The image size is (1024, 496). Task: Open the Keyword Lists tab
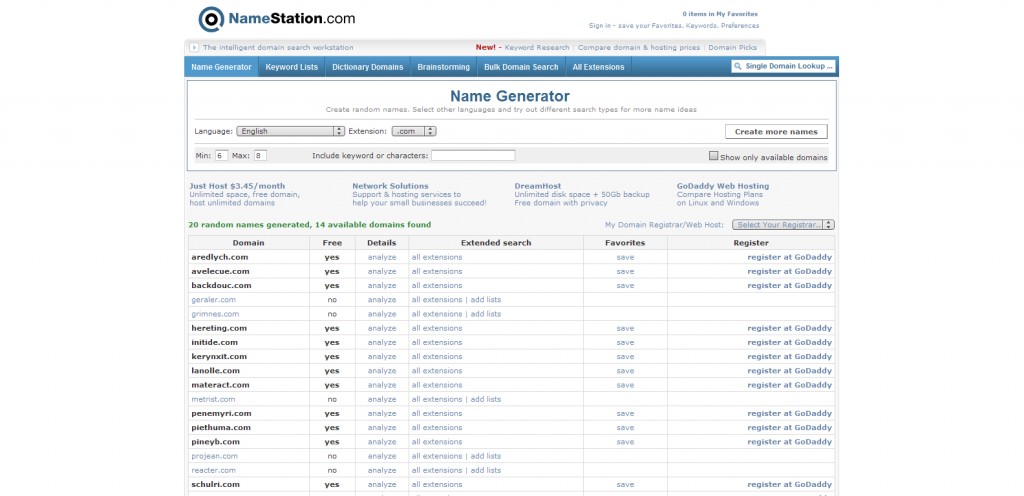coord(292,67)
